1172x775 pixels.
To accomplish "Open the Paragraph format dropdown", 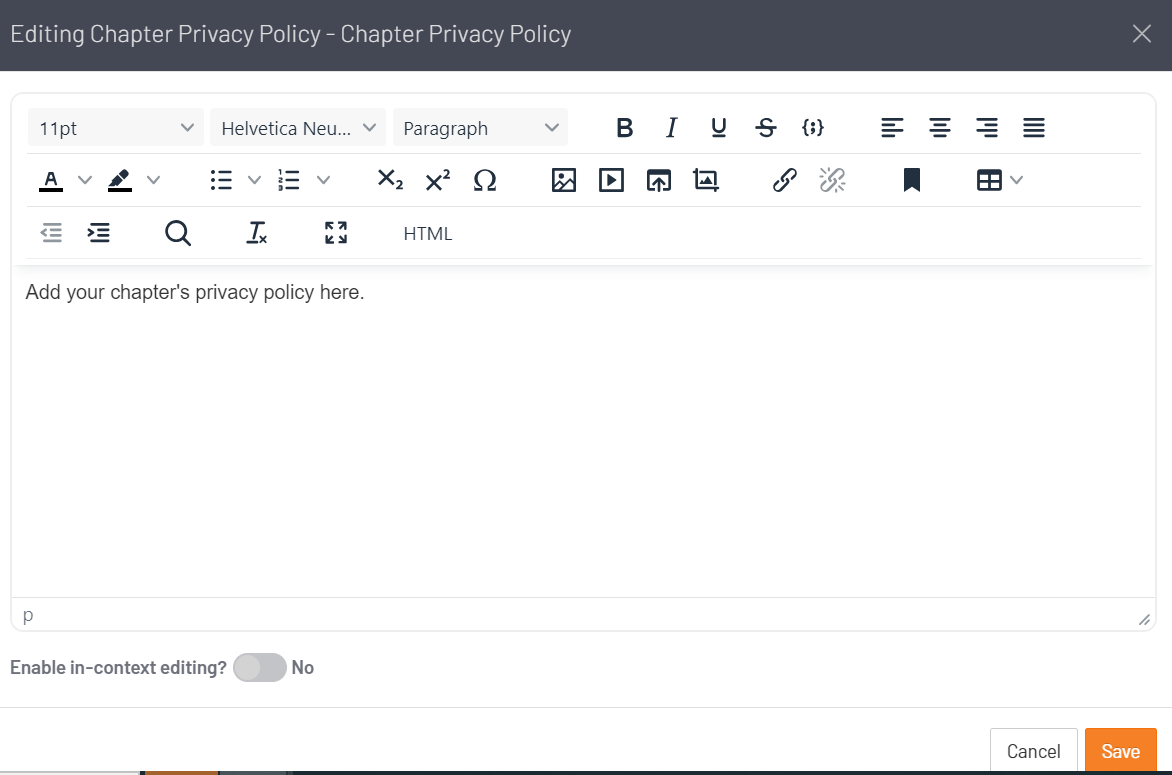I will tap(481, 128).
